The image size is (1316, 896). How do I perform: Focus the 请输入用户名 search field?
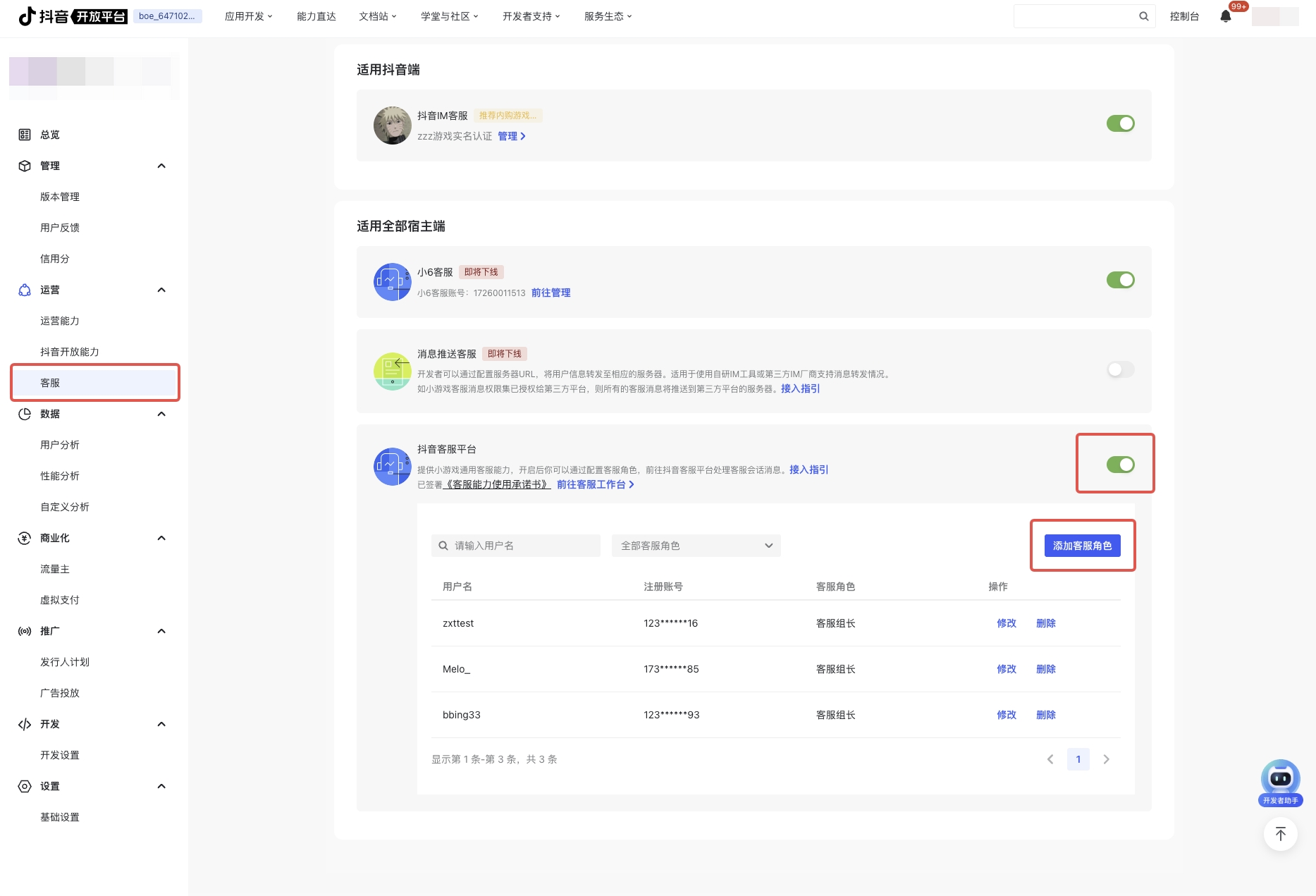point(516,546)
